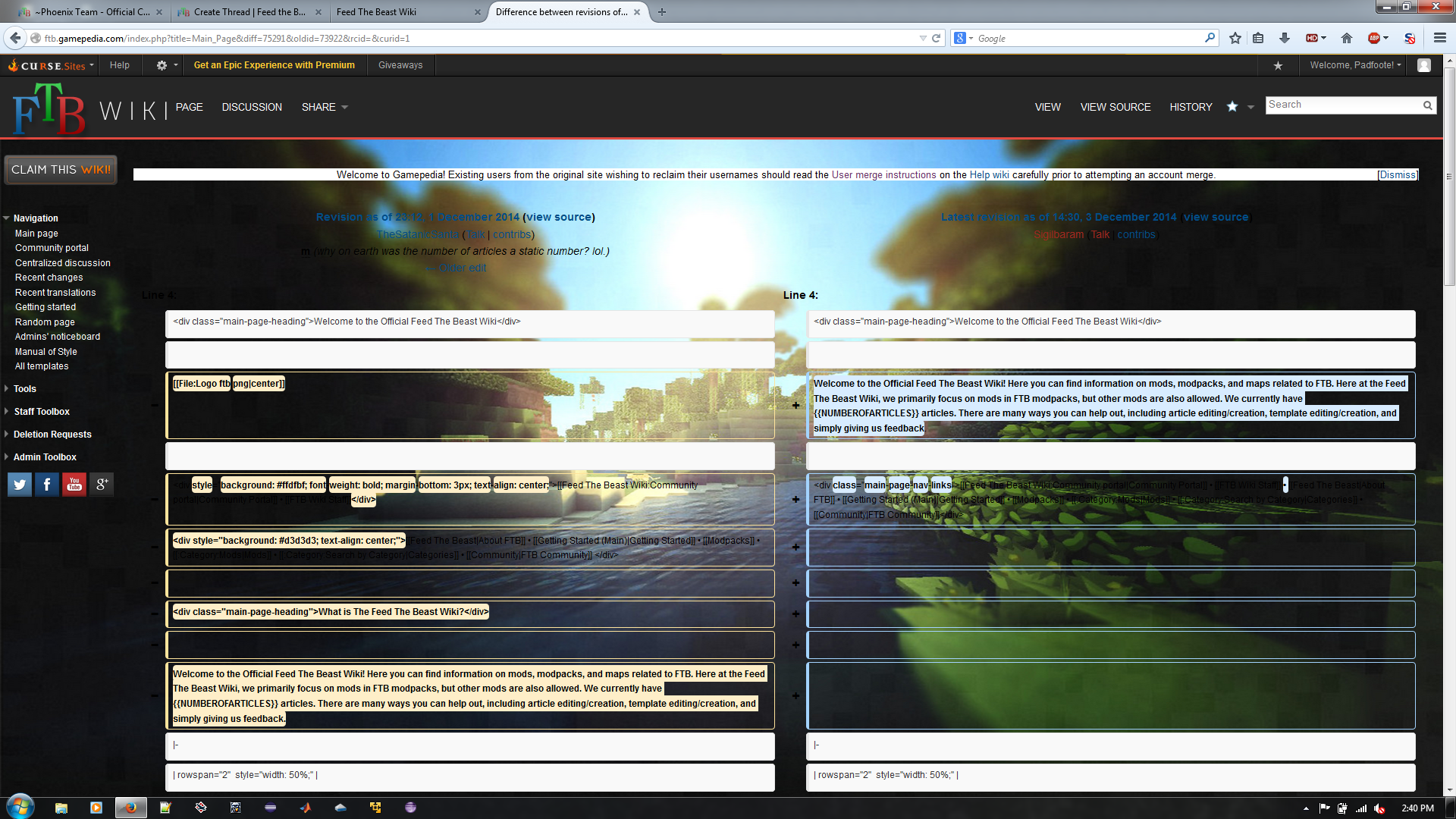Go back using the browser back arrow
The image size is (1456, 819).
coord(15,38)
